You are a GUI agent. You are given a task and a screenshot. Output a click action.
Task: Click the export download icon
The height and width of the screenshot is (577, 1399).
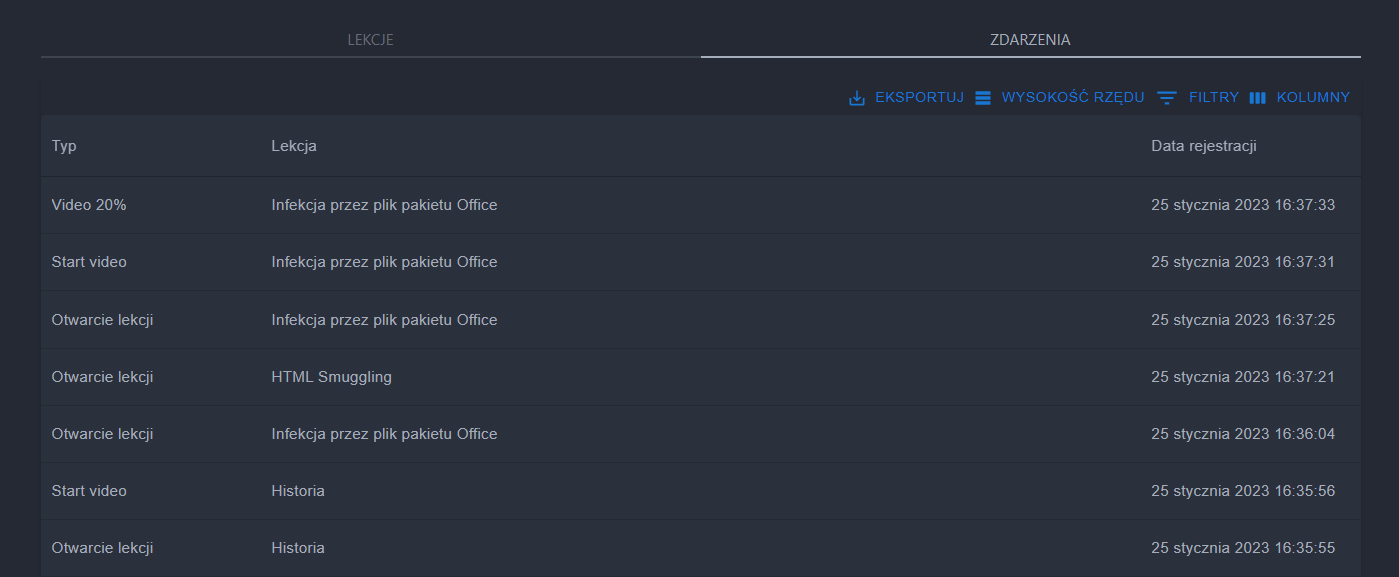857,98
